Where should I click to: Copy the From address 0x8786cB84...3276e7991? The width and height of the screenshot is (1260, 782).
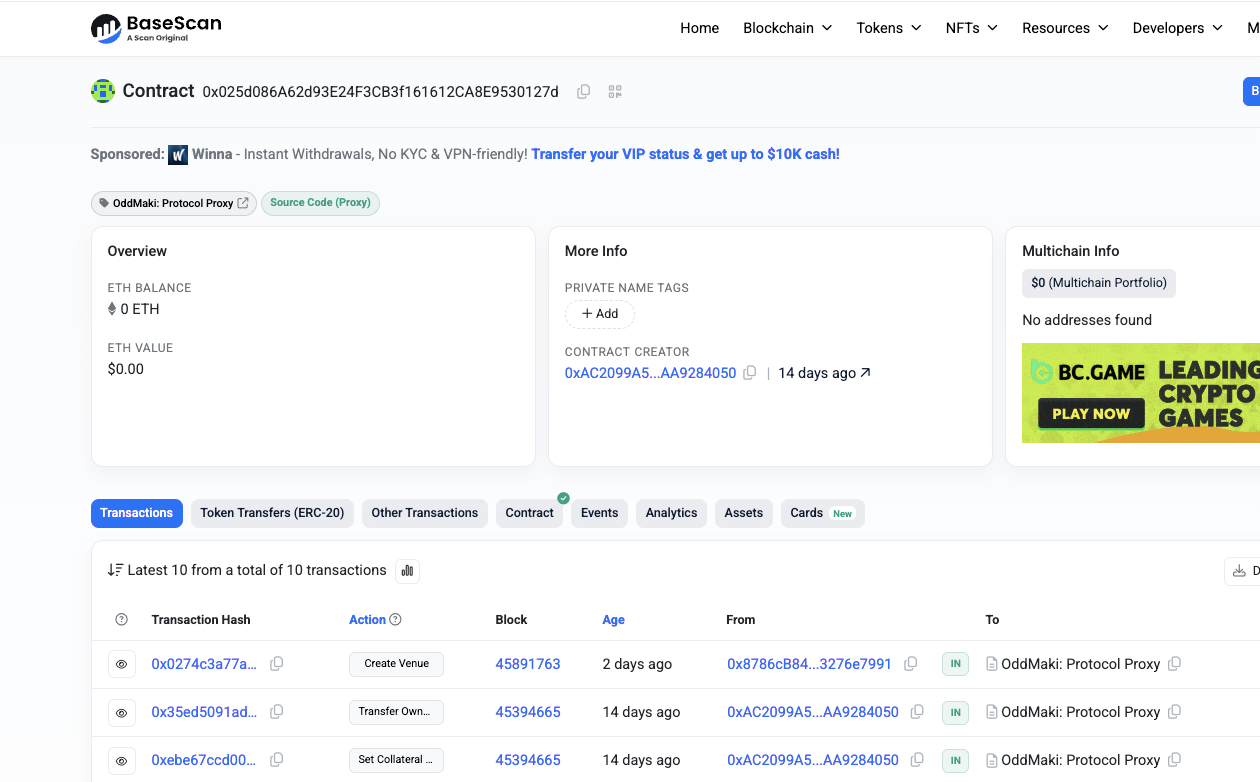point(911,664)
